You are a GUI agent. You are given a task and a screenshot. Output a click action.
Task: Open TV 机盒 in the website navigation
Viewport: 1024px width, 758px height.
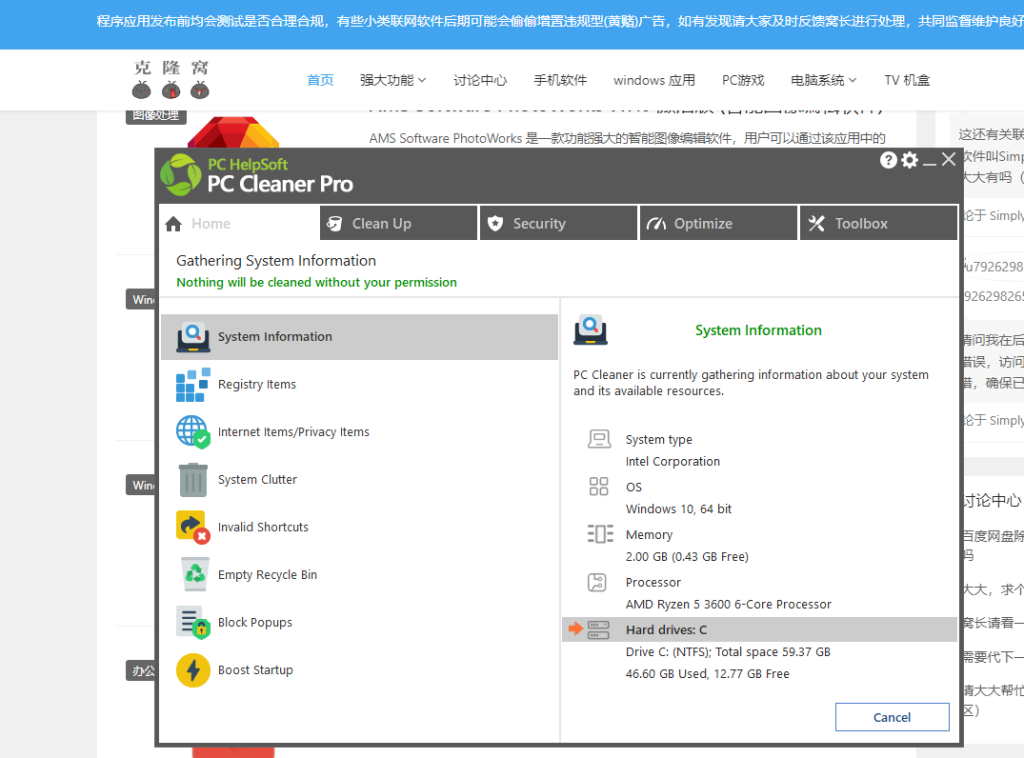pyautogui.click(x=907, y=80)
